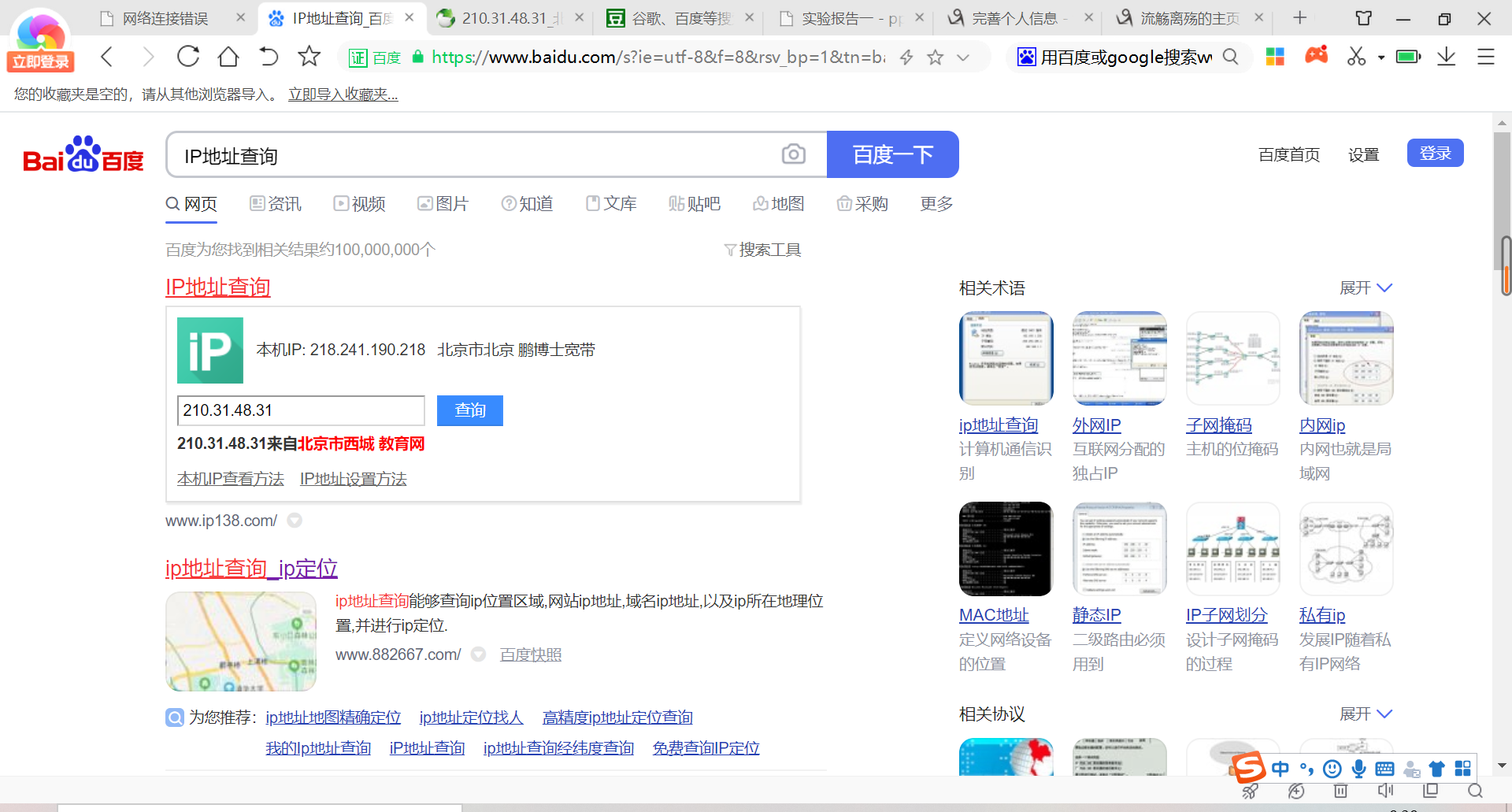The width and height of the screenshot is (1512, 812).
Task: Click the lightning speed-mode icon in address bar
Action: pyautogui.click(x=907, y=57)
